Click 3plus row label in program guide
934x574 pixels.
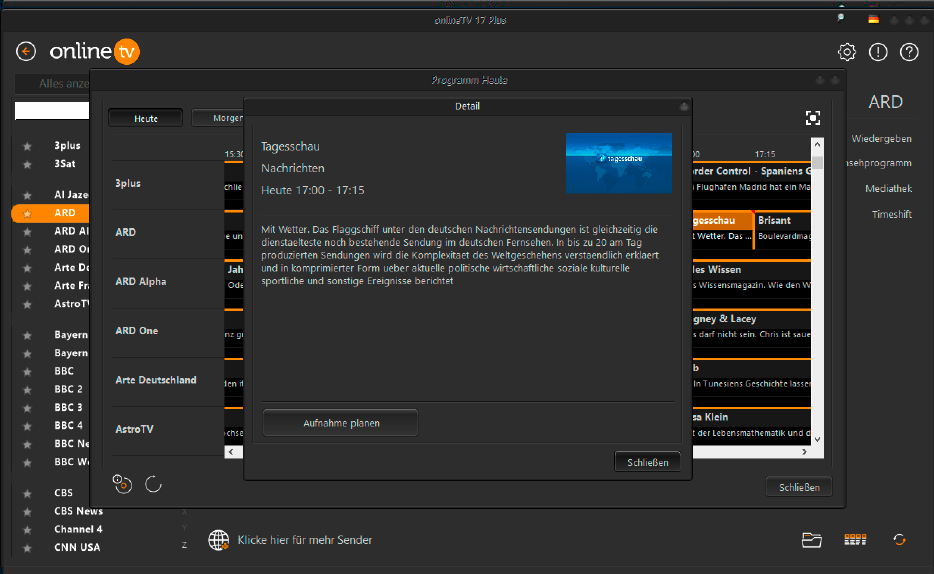127,183
